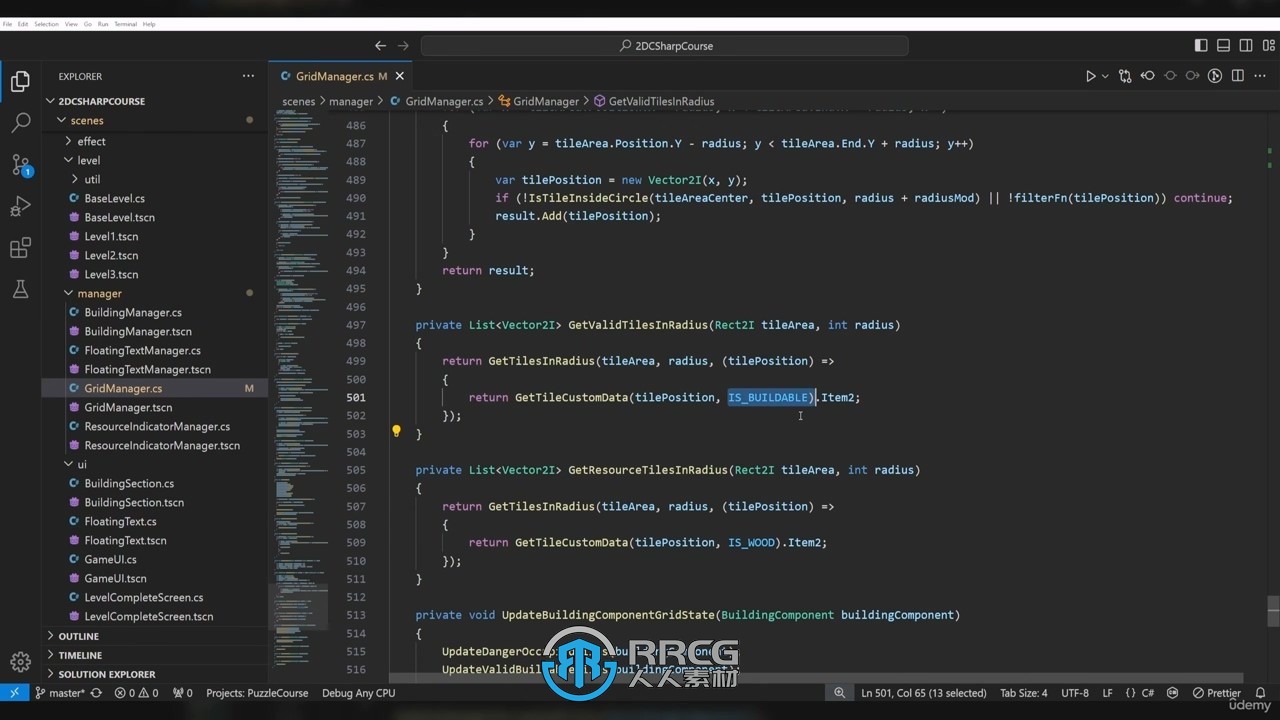Open Explorer views and more actions ellipsis

tap(248, 76)
